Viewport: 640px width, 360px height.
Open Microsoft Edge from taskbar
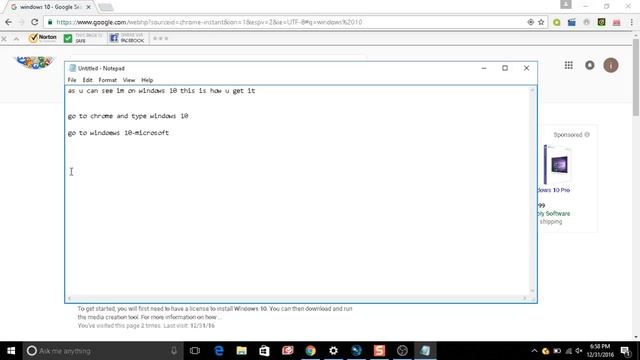pyautogui.click(x=219, y=351)
